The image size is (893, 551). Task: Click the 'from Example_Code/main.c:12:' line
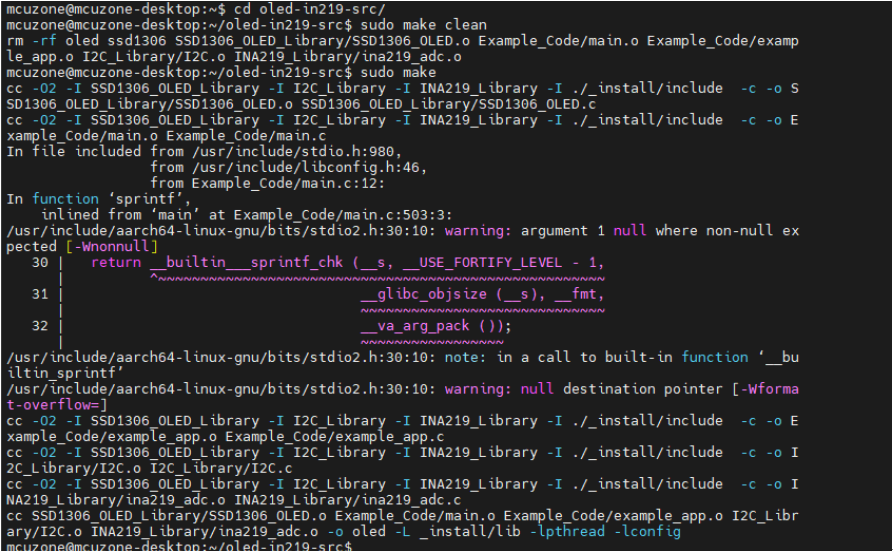pos(268,183)
